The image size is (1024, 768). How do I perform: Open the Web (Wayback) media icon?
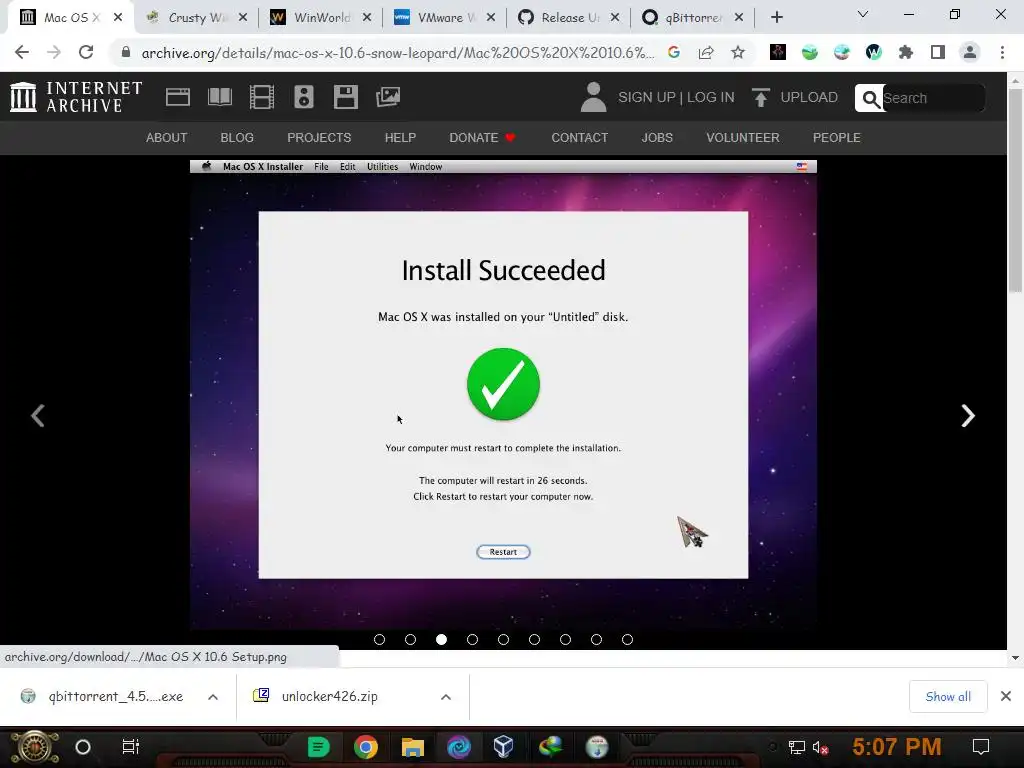(x=178, y=97)
